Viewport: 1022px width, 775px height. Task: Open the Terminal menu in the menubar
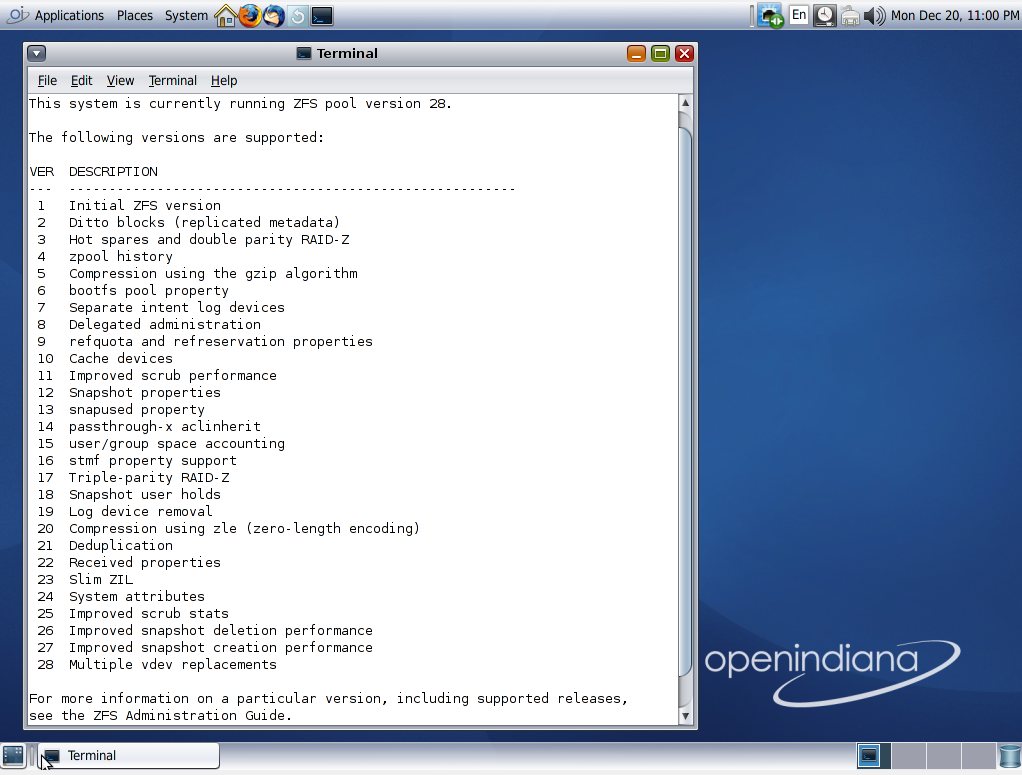(173, 81)
